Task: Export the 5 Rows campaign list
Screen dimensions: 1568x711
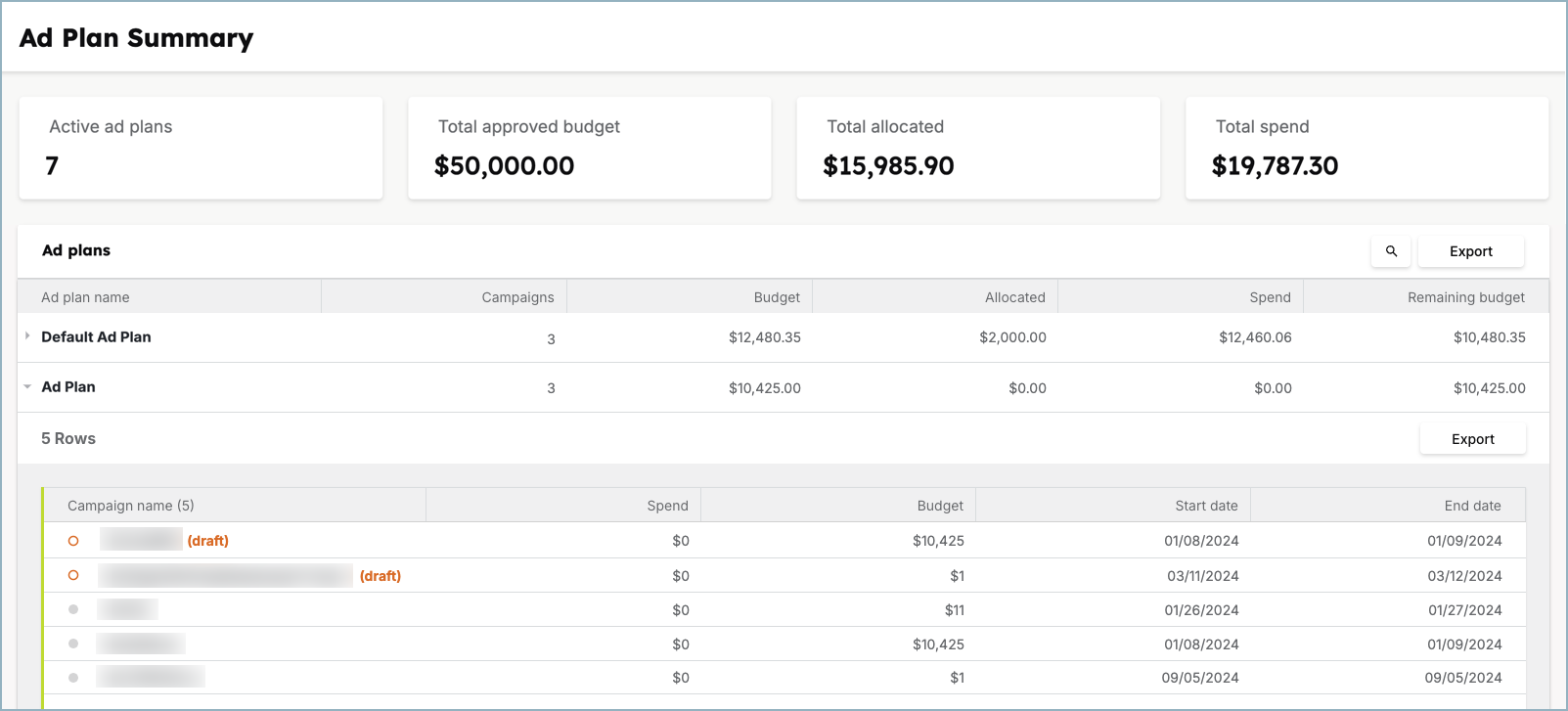Action: tap(1473, 439)
